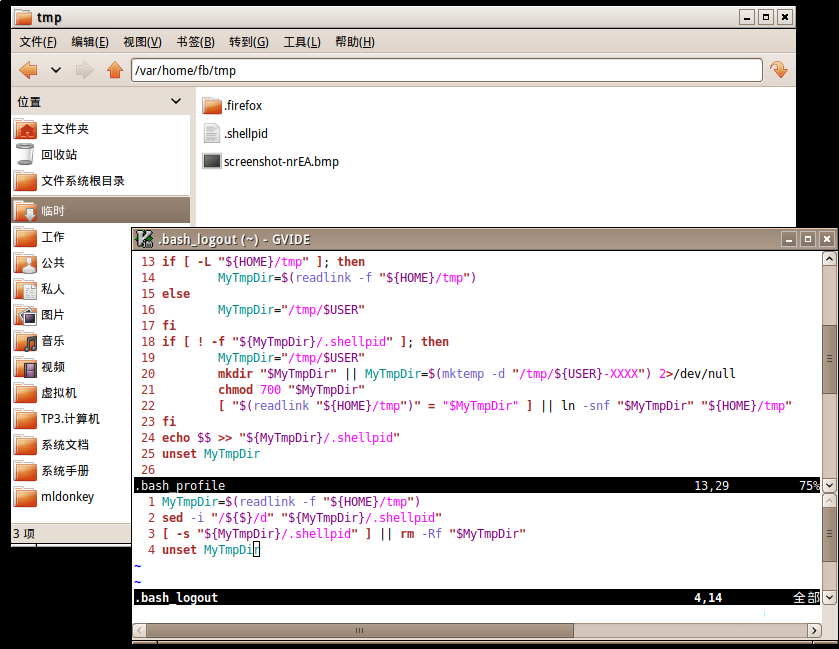Click 'chmod 700' on line 21

(249, 390)
